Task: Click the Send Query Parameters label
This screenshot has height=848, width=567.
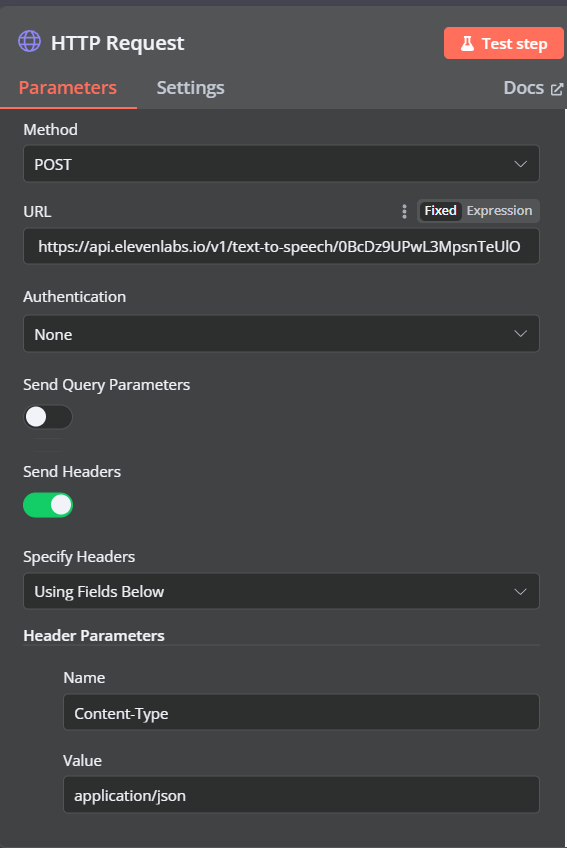Action: pyautogui.click(x=107, y=385)
